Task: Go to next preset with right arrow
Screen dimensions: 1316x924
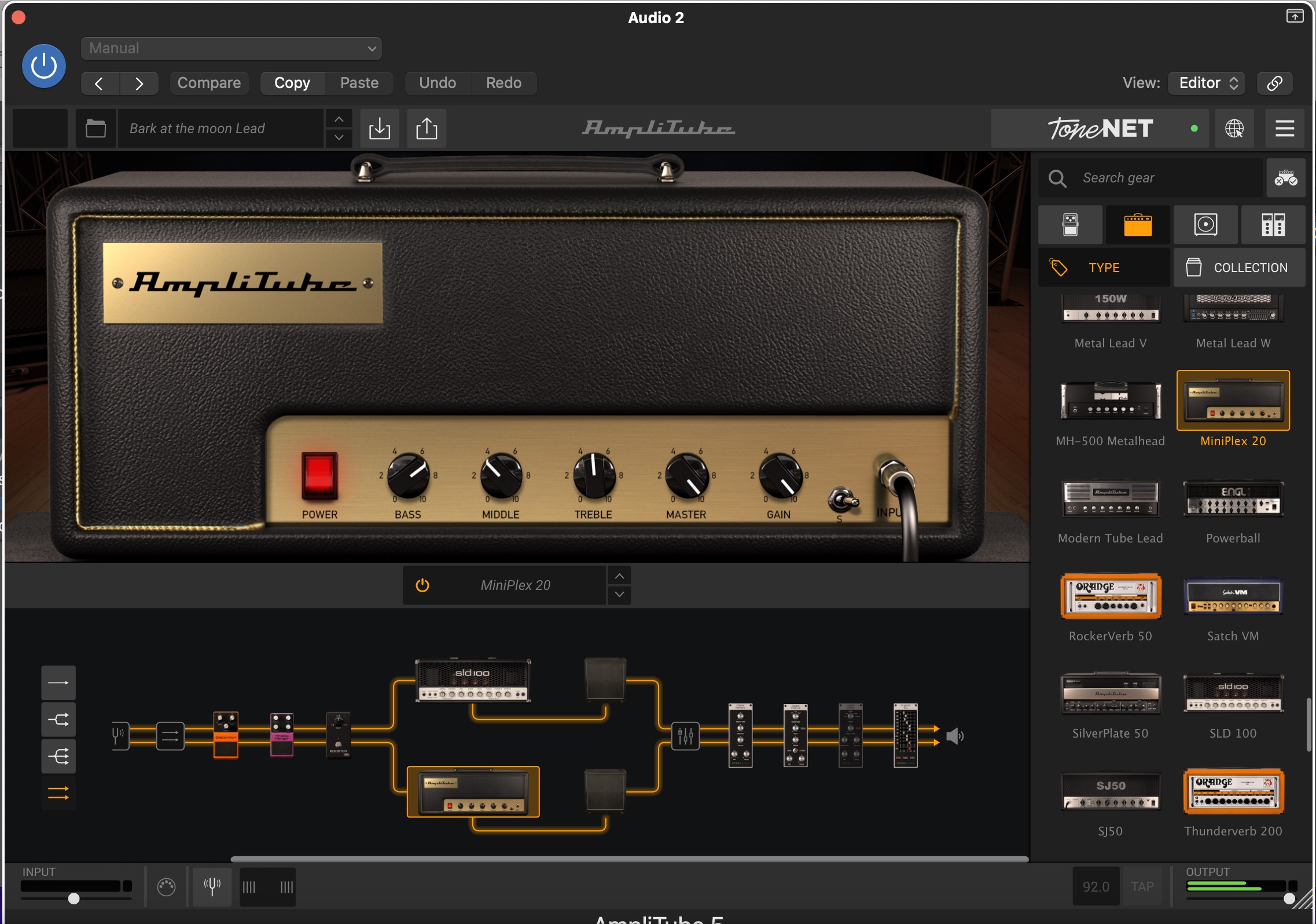Action: pyautogui.click(x=139, y=83)
